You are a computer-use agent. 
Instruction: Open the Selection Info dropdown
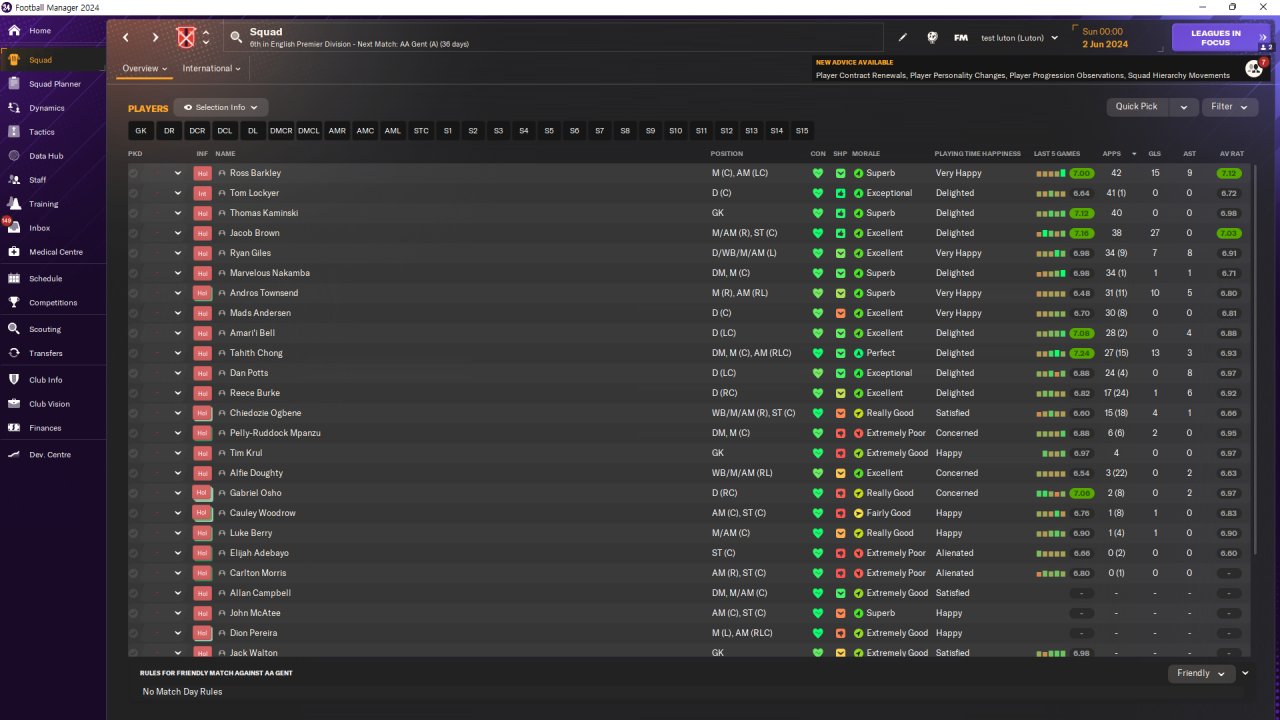click(x=220, y=108)
